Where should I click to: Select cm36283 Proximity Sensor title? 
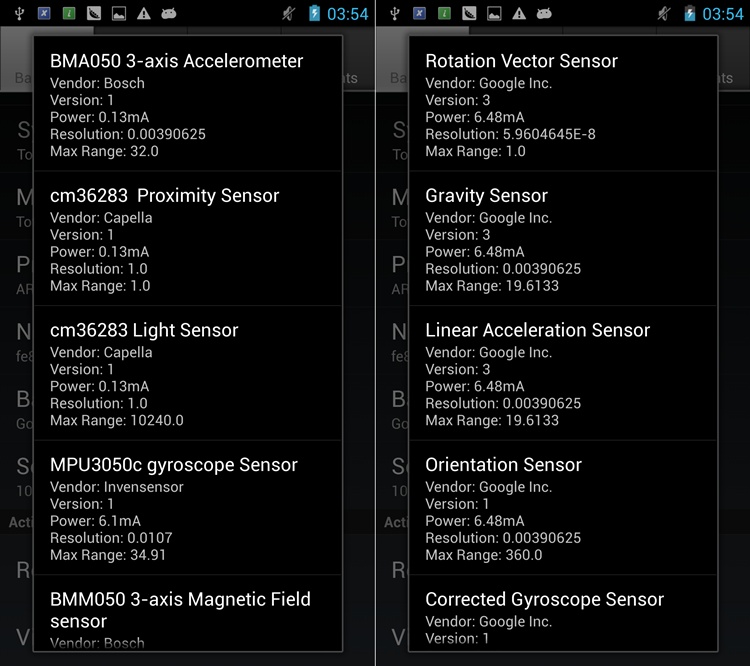click(x=165, y=196)
